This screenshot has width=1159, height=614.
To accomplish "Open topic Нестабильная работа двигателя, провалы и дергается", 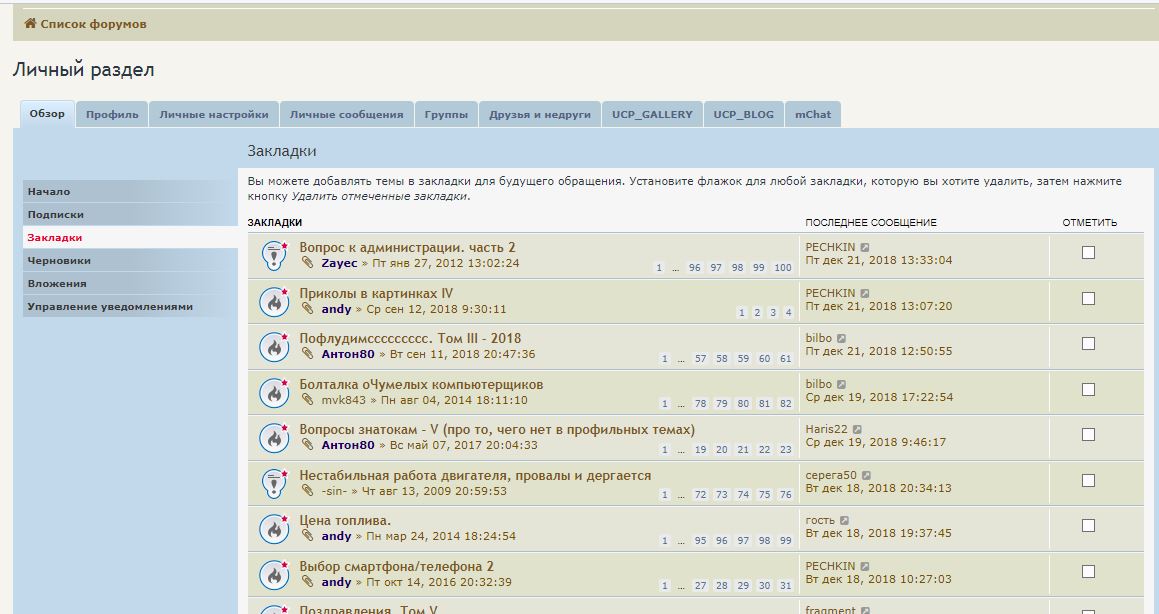I will click(475, 476).
